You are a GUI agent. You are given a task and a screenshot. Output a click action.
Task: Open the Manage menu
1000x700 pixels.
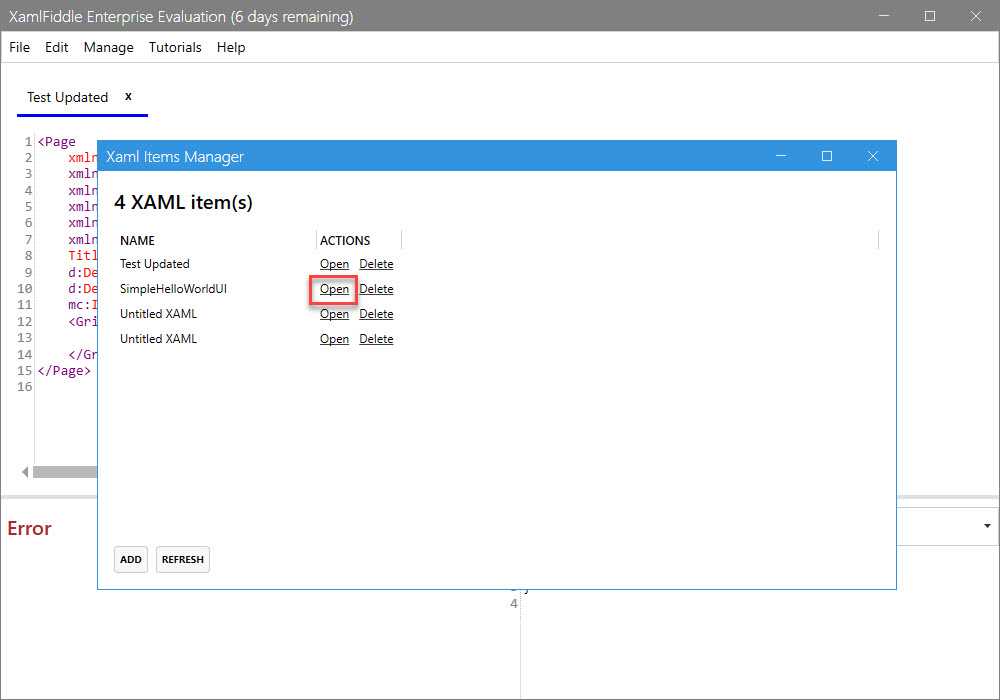pos(108,47)
